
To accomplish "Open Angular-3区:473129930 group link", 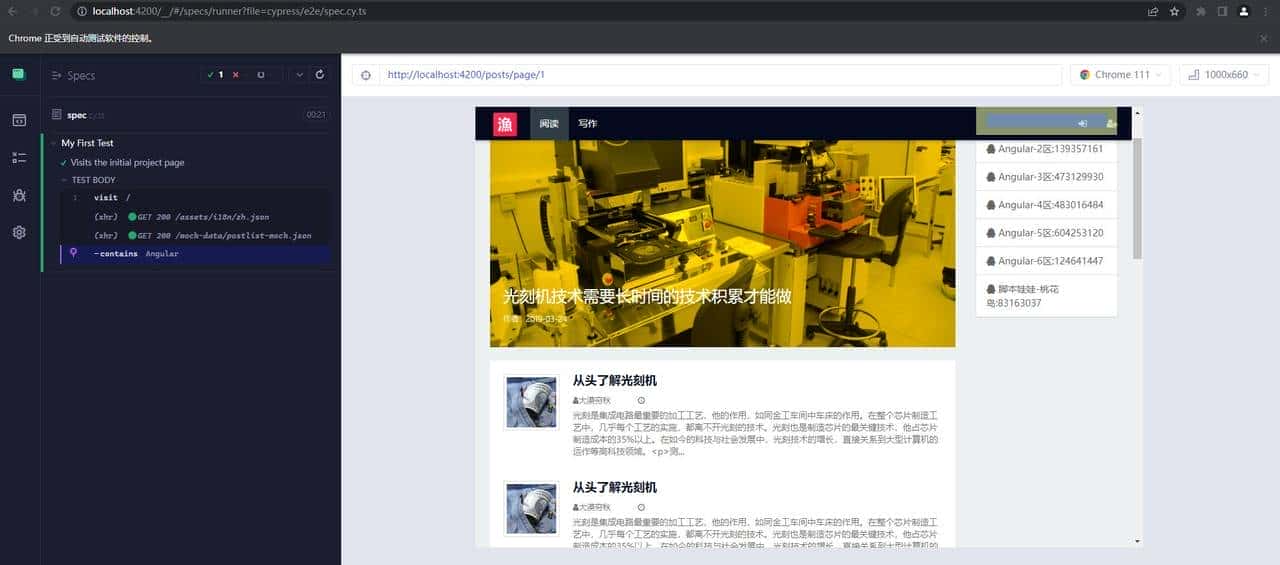I will 1046,177.
